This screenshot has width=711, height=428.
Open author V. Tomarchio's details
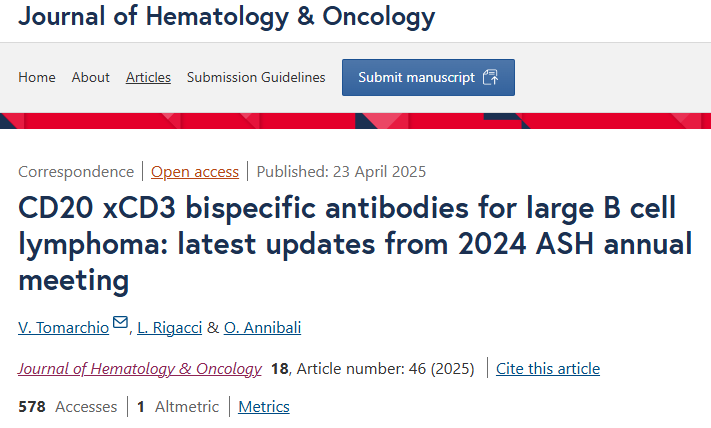click(63, 327)
